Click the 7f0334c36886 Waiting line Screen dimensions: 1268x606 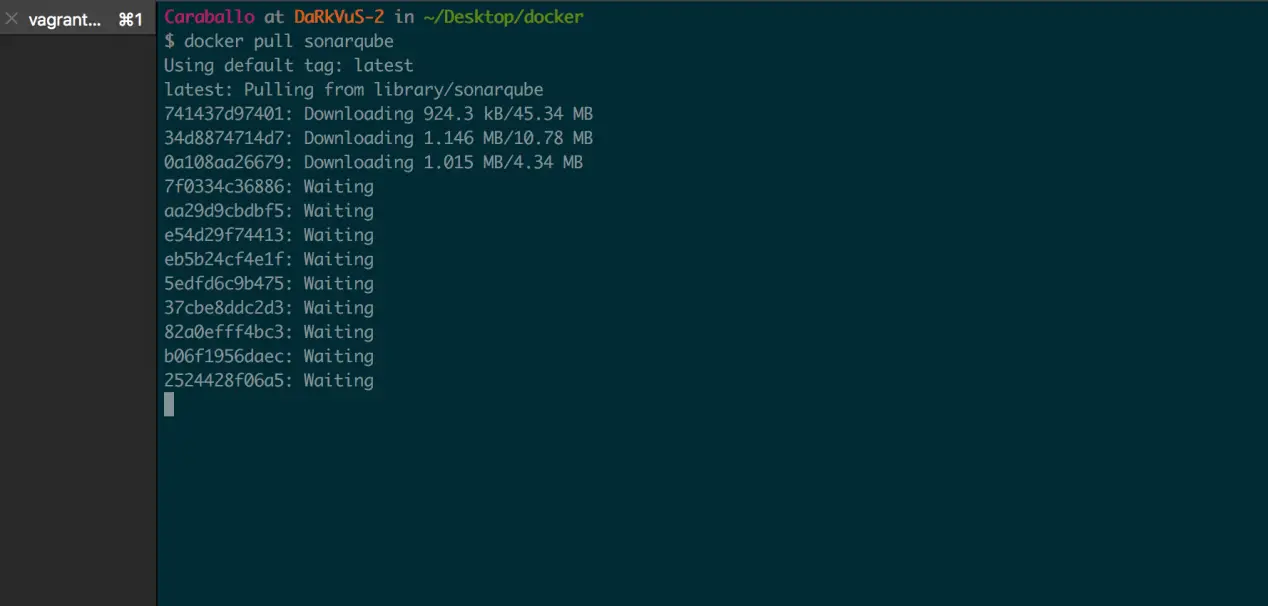tap(268, 187)
